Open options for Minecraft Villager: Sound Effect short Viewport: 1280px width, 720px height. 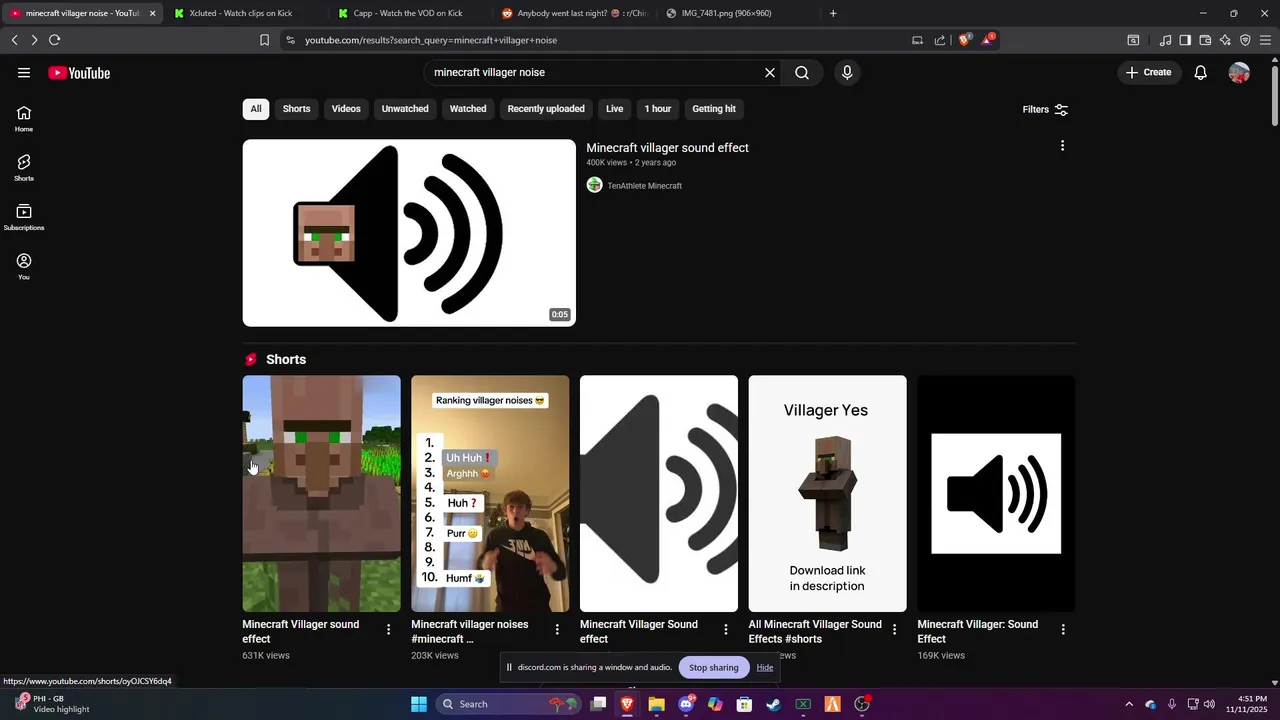pos(1063,629)
